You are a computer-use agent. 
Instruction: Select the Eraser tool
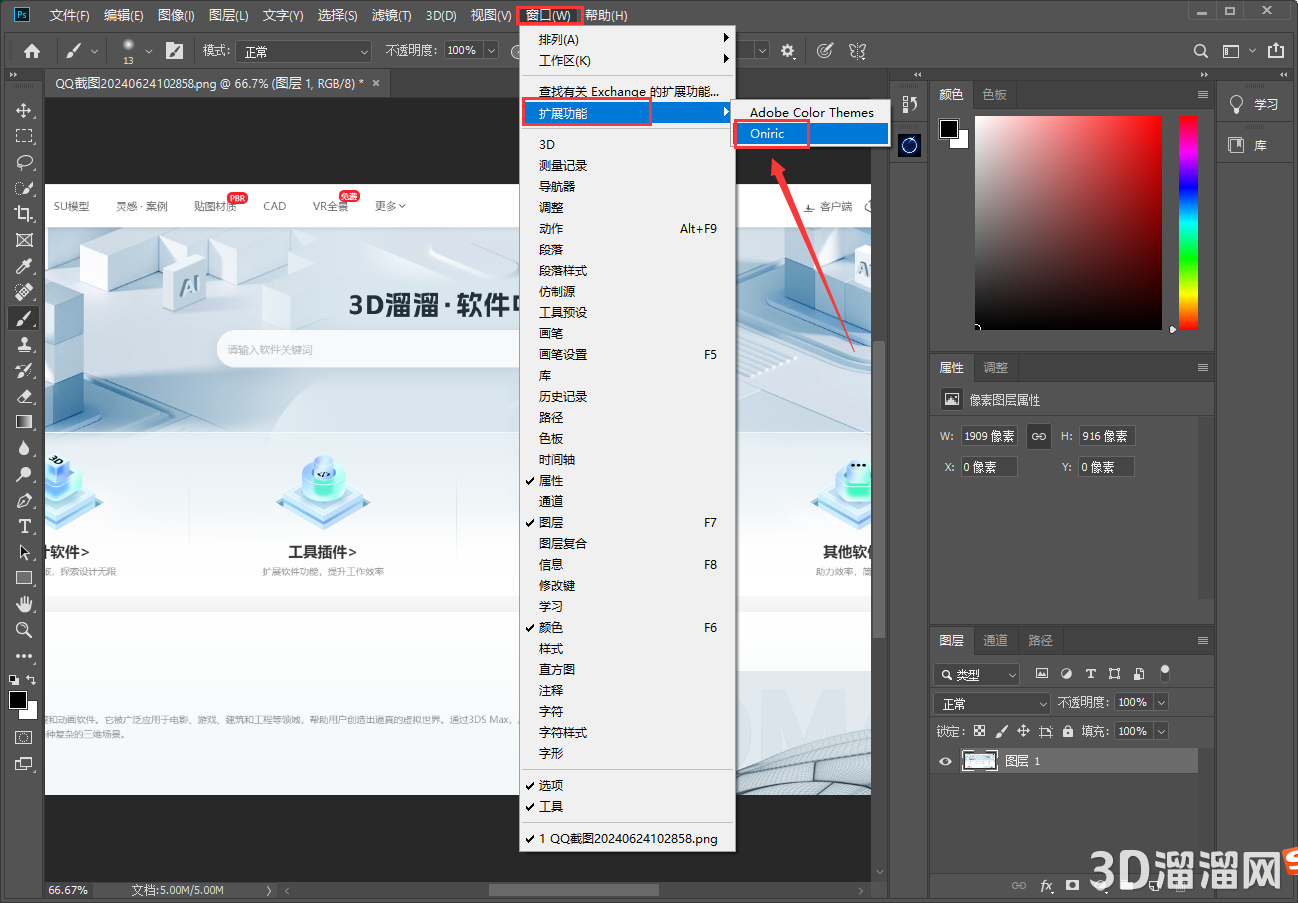pyautogui.click(x=24, y=396)
